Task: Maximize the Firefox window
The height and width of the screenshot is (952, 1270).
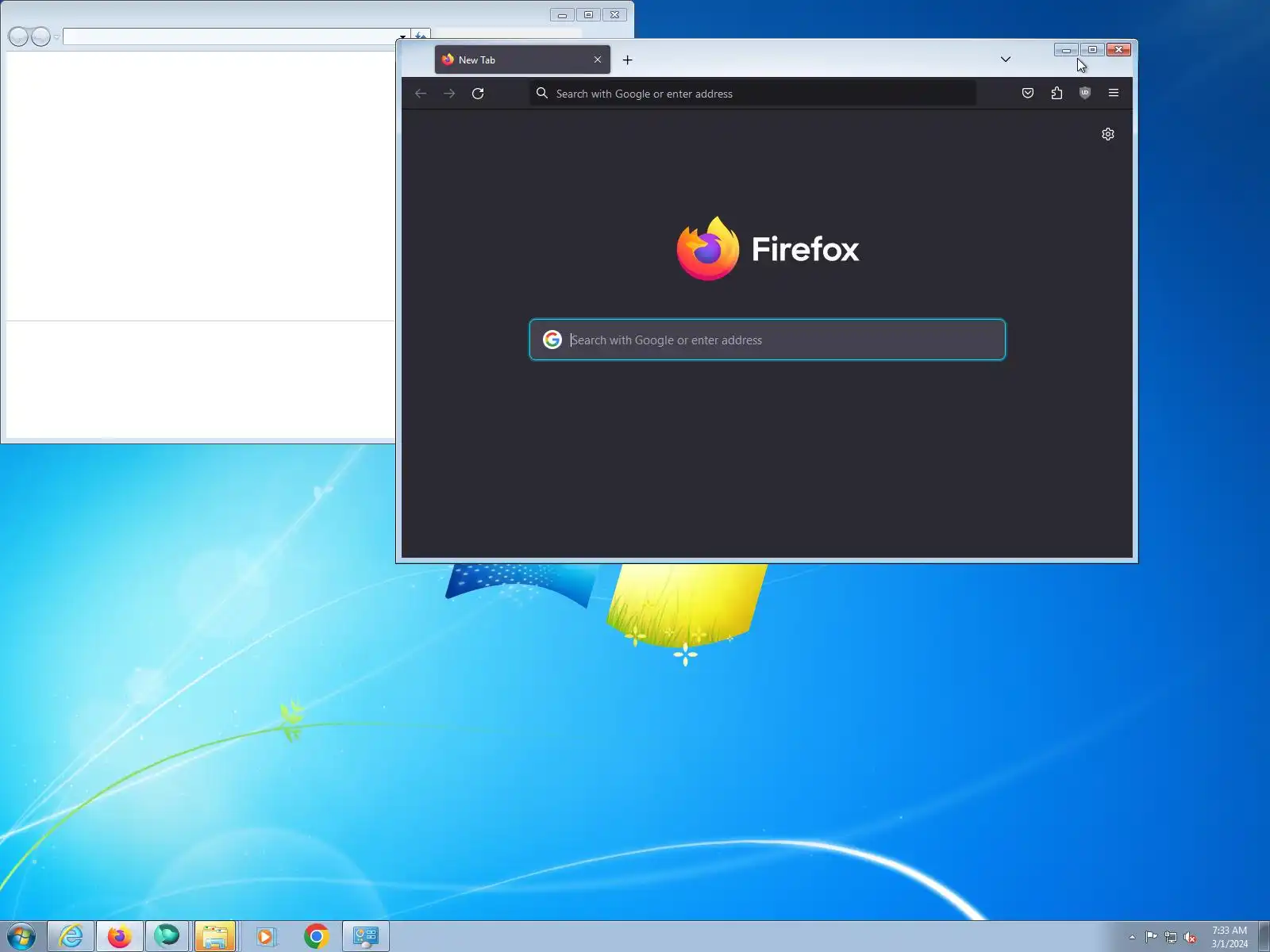Action: coord(1092,50)
